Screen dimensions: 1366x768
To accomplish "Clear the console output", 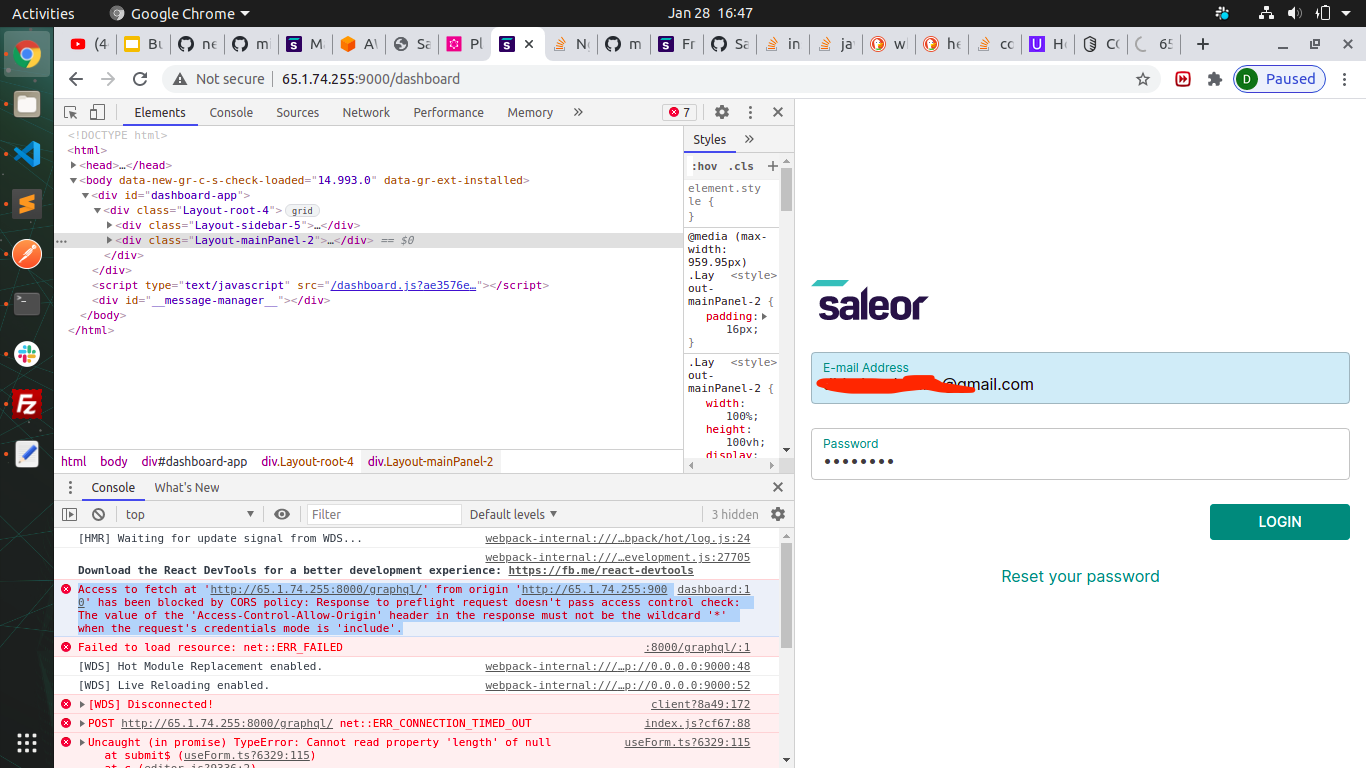I will point(98,514).
